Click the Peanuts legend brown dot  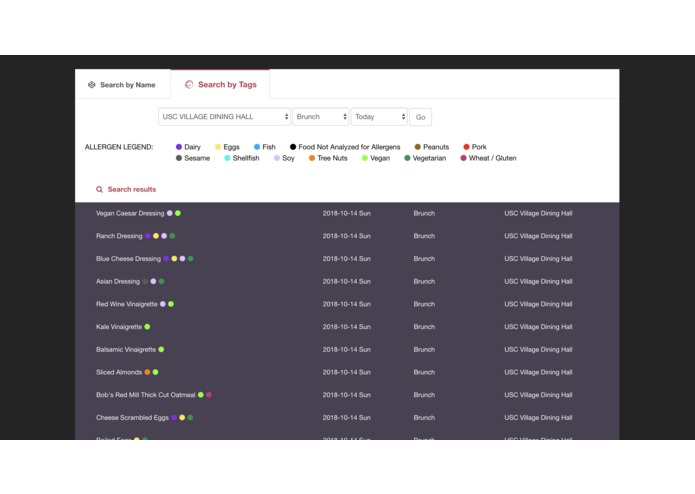pyautogui.click(x=418, y=147)
